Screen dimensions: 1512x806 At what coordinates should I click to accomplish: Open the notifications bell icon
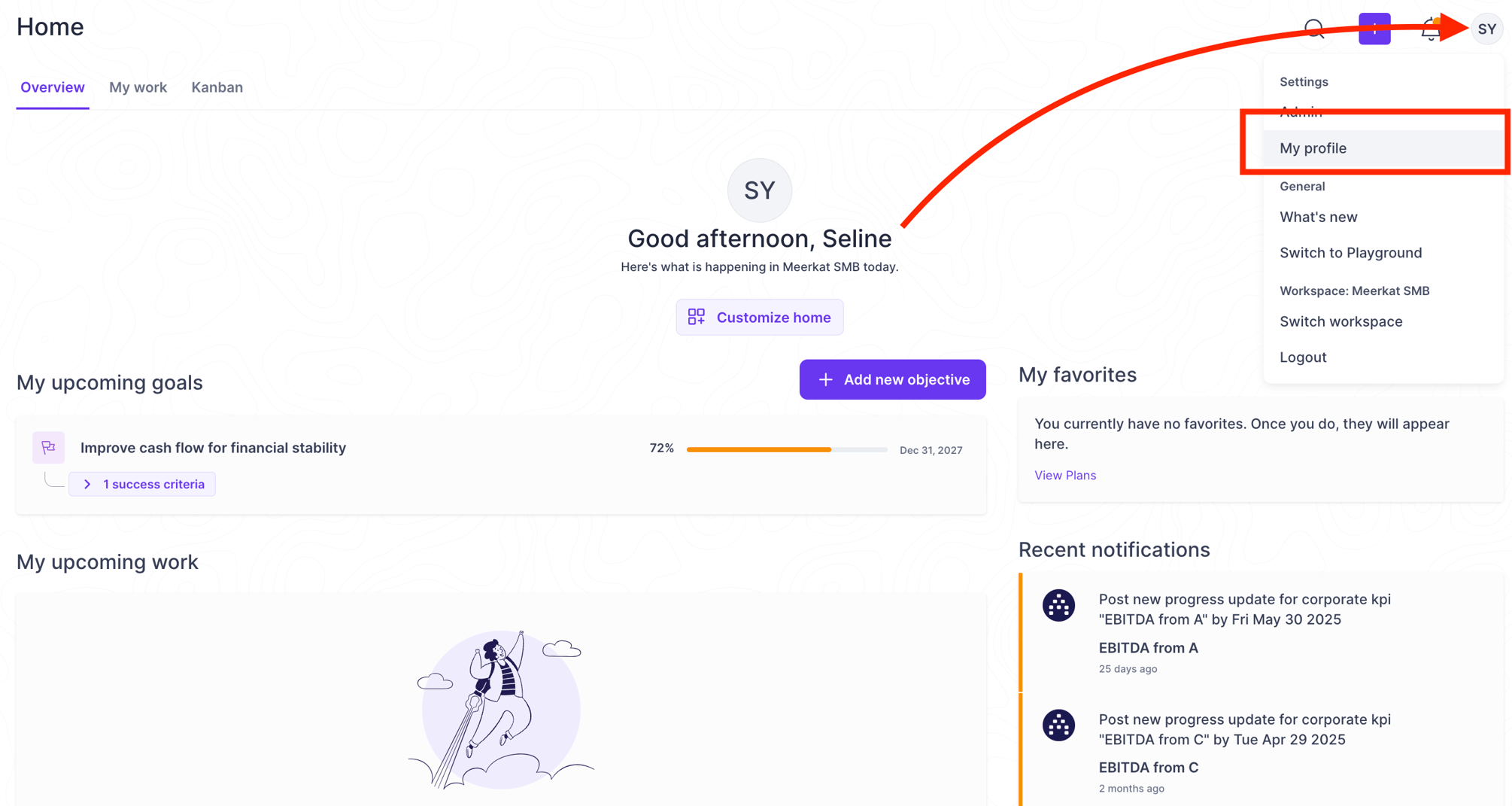(1431, 29)
